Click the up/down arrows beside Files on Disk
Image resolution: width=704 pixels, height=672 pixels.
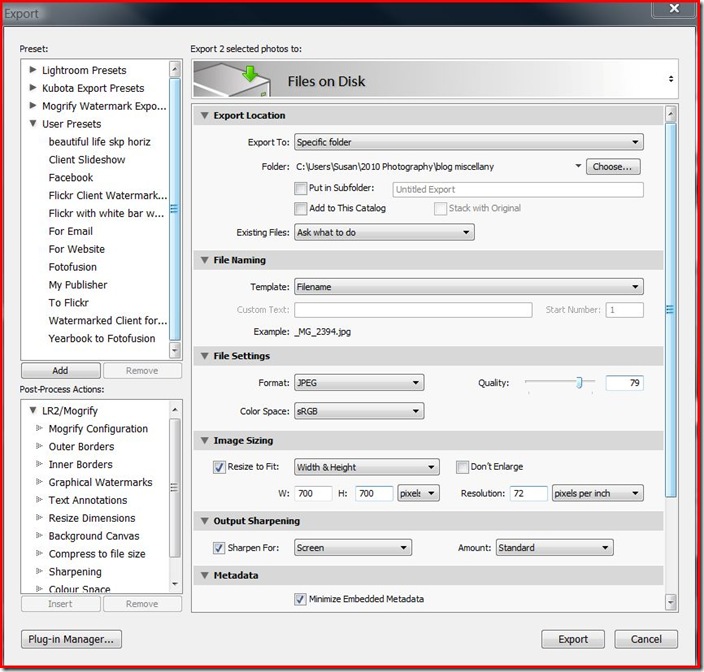[670, 79]
